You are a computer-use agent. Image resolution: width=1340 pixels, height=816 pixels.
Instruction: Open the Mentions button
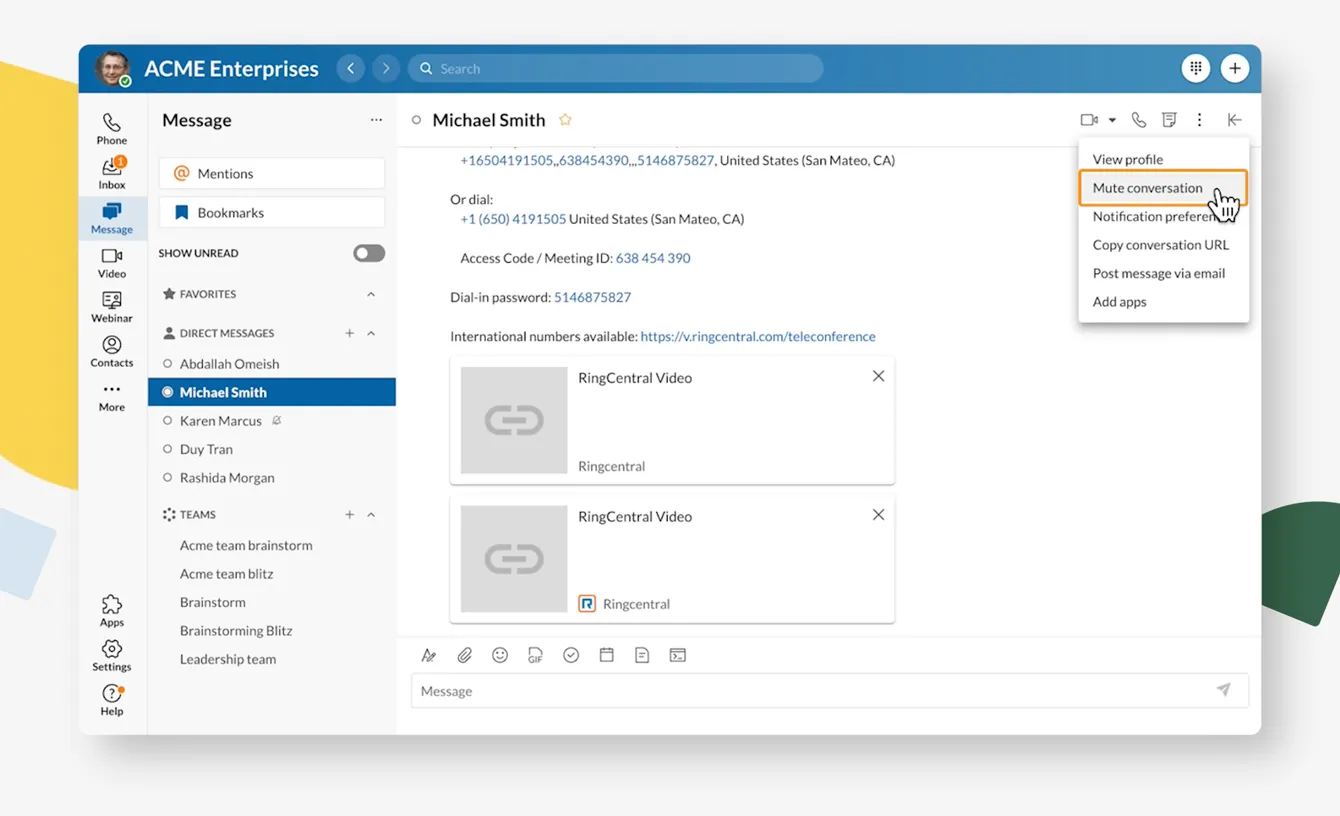271,173
